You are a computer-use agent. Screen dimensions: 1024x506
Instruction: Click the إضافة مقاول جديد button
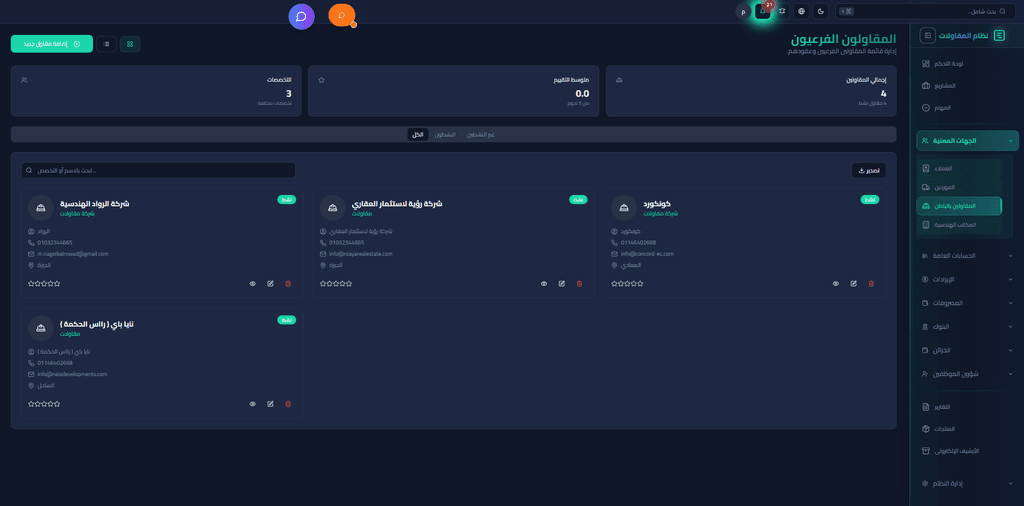[x=52, y=44]
